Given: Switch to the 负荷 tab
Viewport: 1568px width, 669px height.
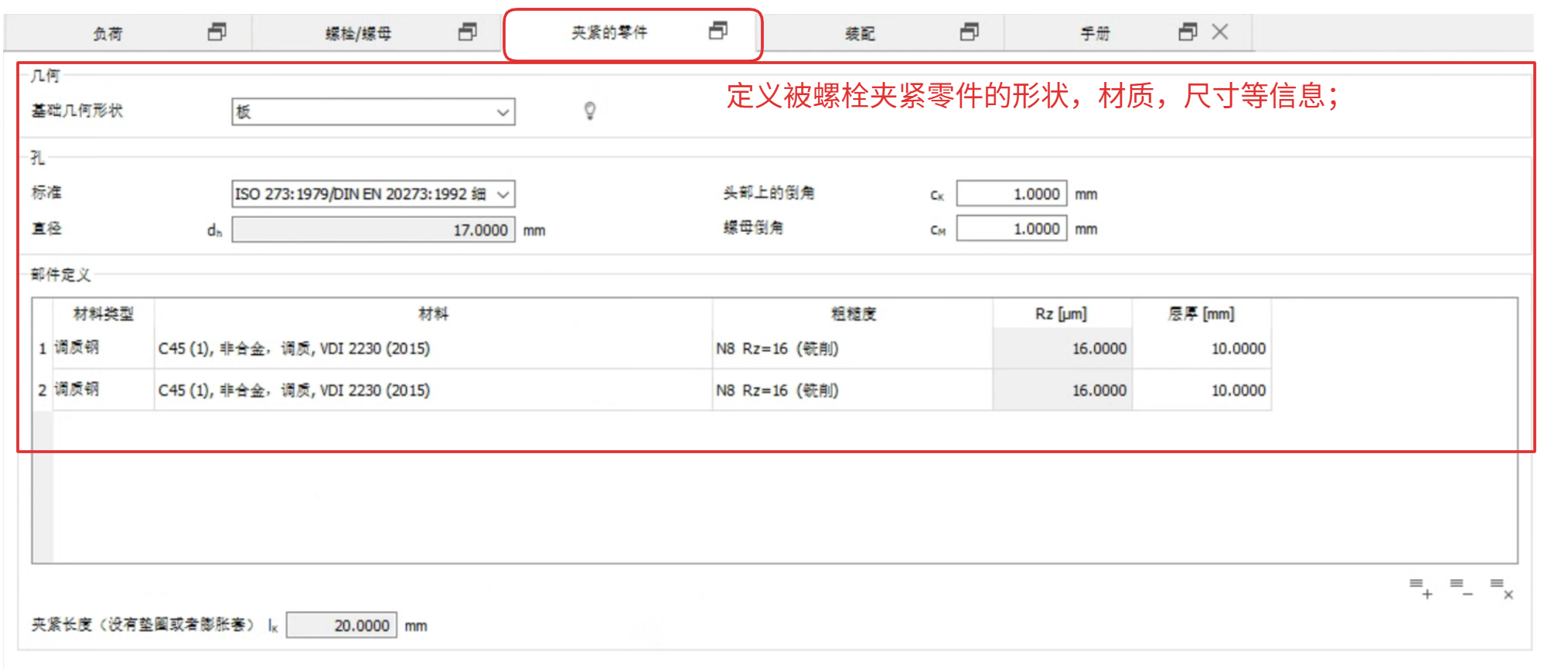Looking at the screenshot, I should (x=108, y=34).
